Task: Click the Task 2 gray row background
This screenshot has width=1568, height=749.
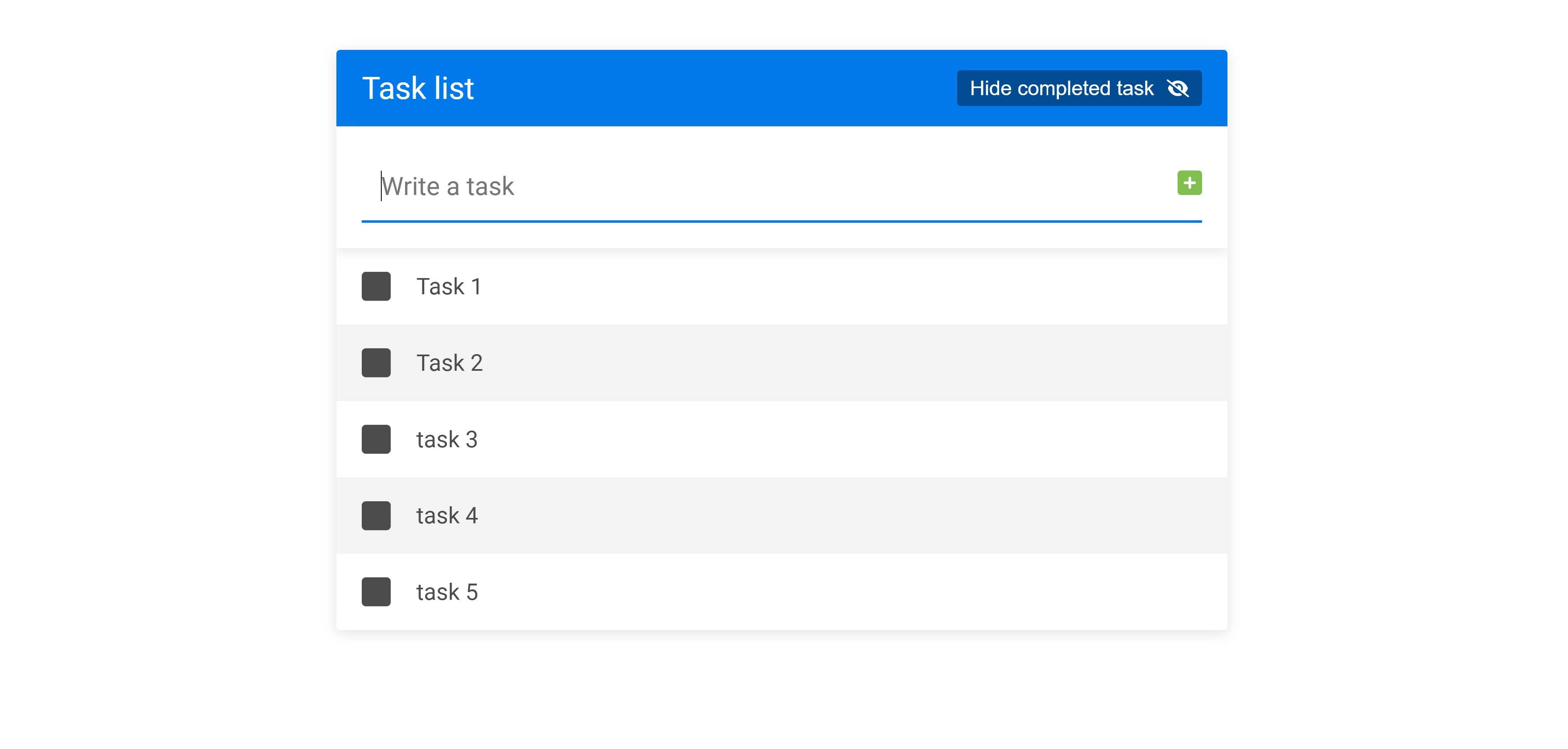Action: (852, 362)
